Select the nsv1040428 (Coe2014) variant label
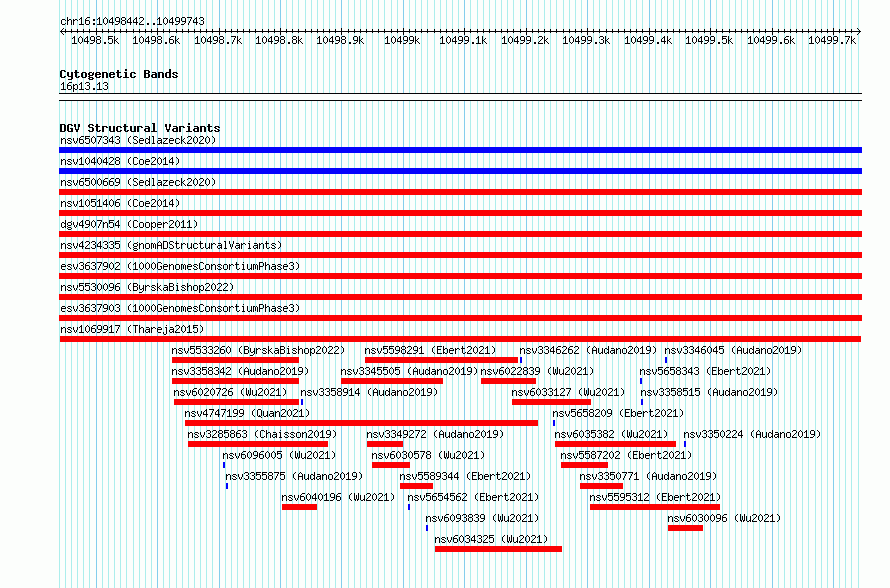 [120, 161]
